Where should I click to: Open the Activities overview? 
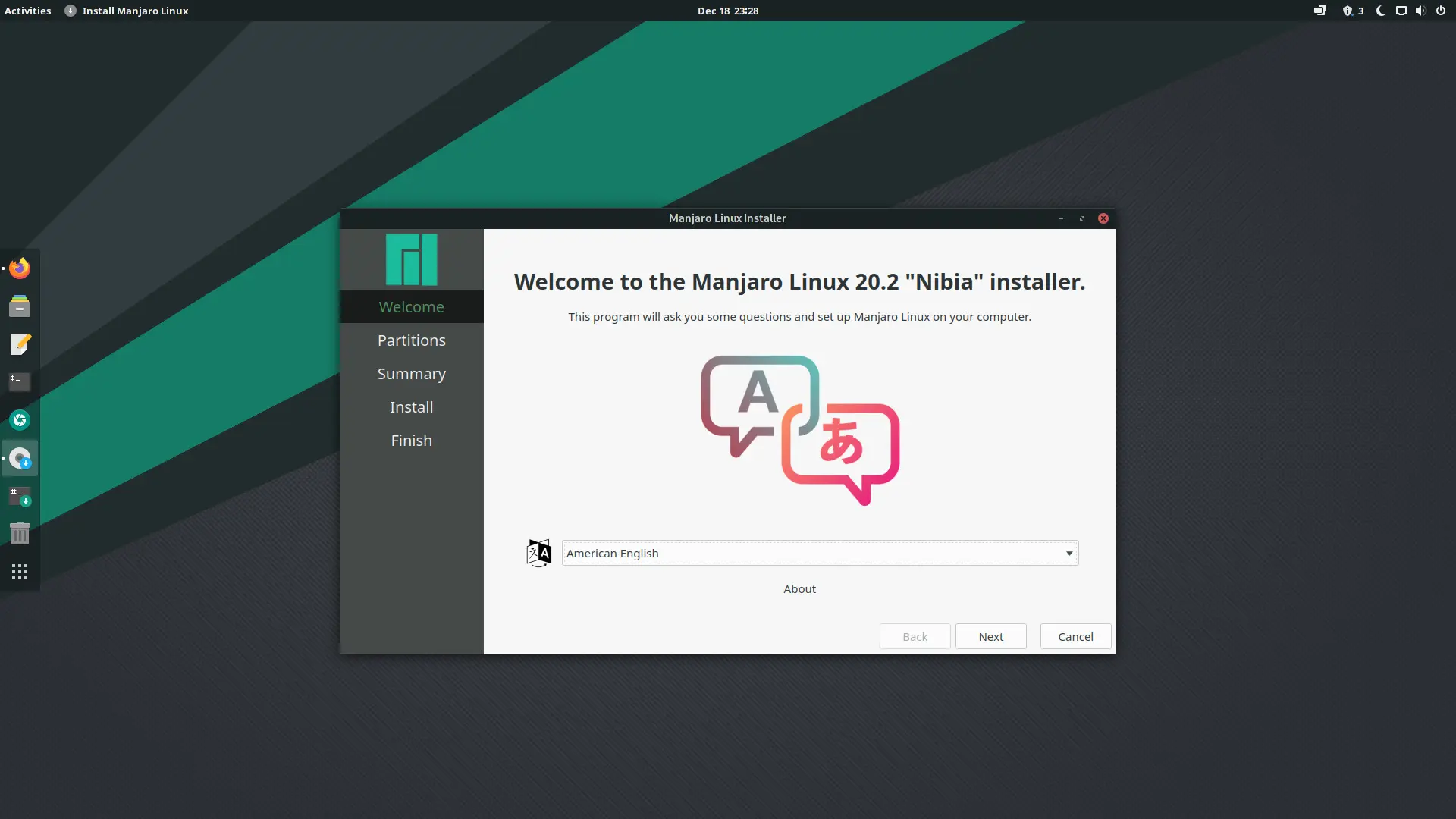28,11
